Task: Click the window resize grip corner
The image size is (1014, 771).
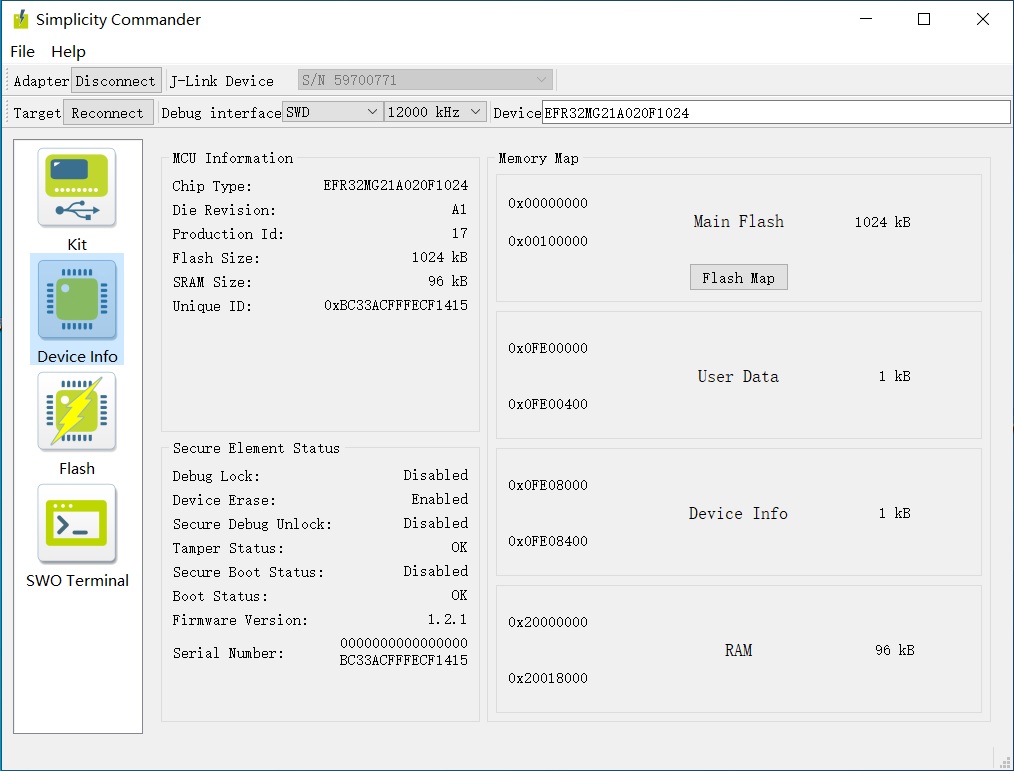Action: 1003,759
